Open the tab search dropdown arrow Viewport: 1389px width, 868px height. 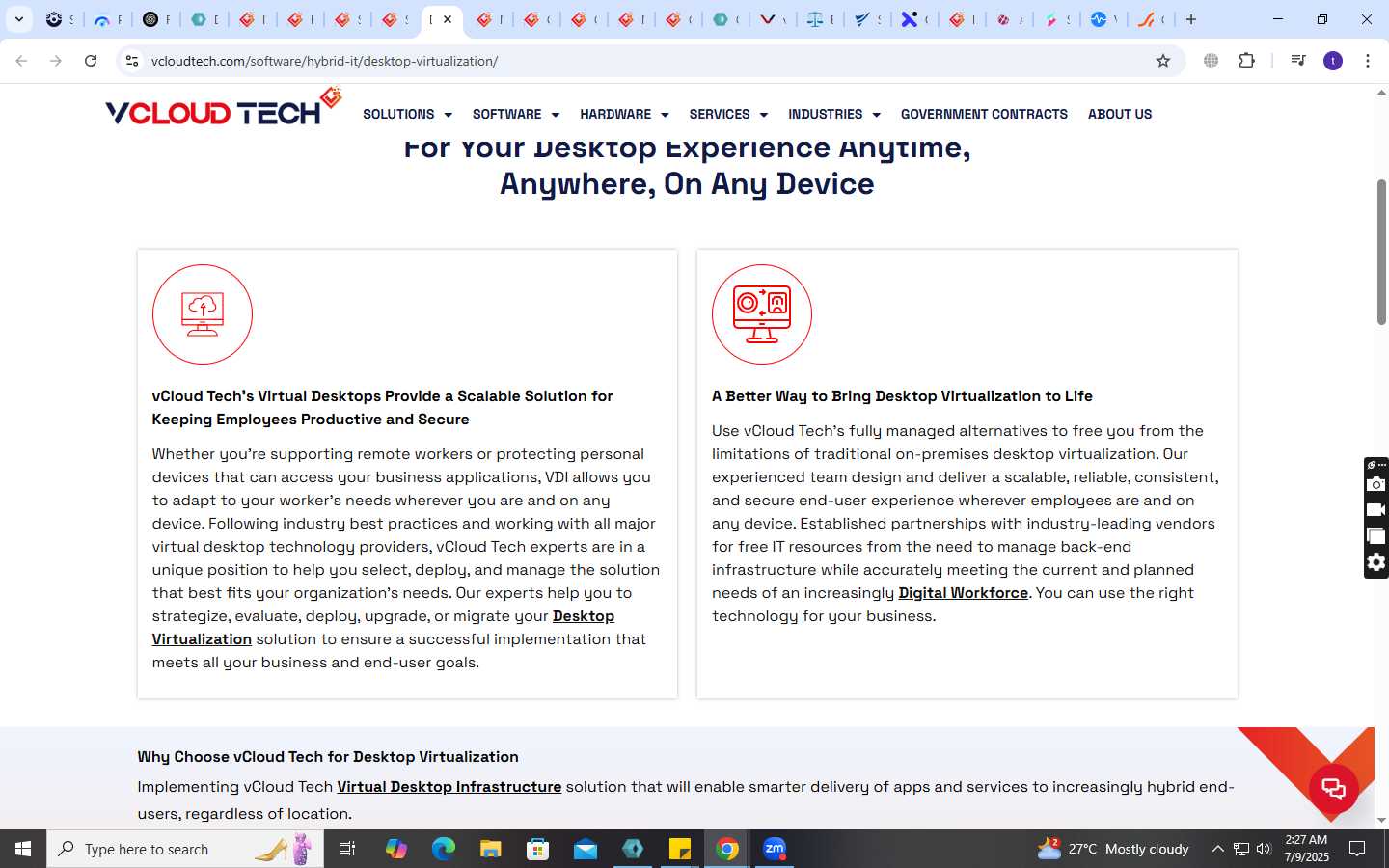pyautogui.click(x=18, y=19)
